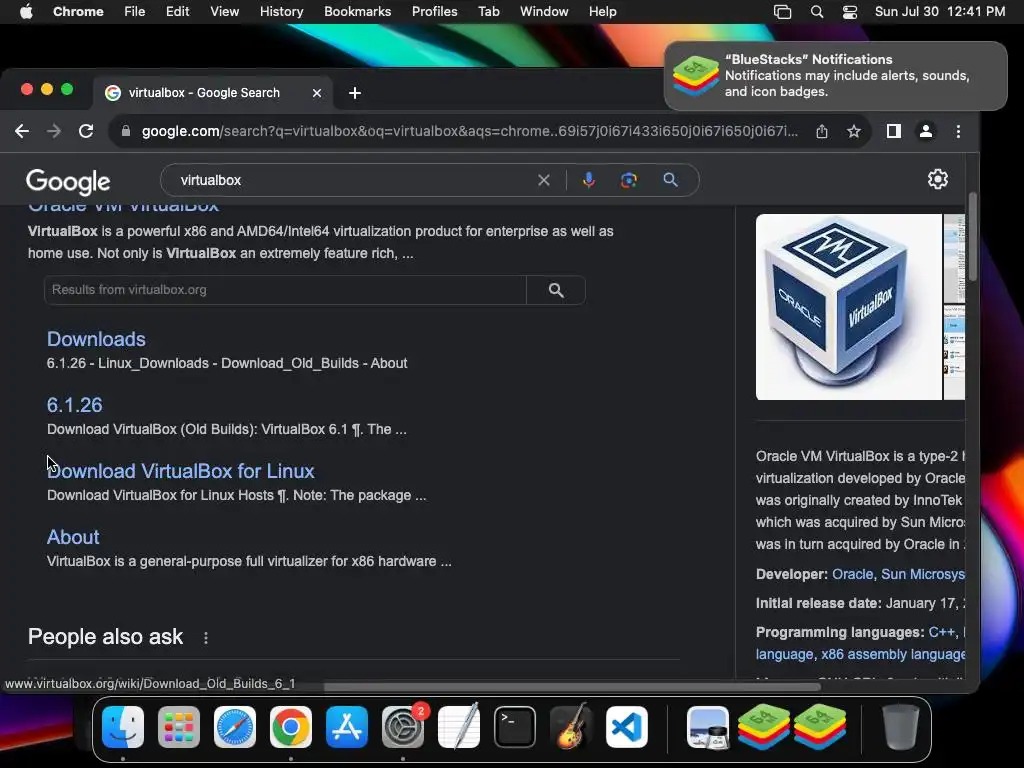The width and height of the screenshot is (1024, 768).
Task: Search by image with Google Lens
Action: point(628,180)
